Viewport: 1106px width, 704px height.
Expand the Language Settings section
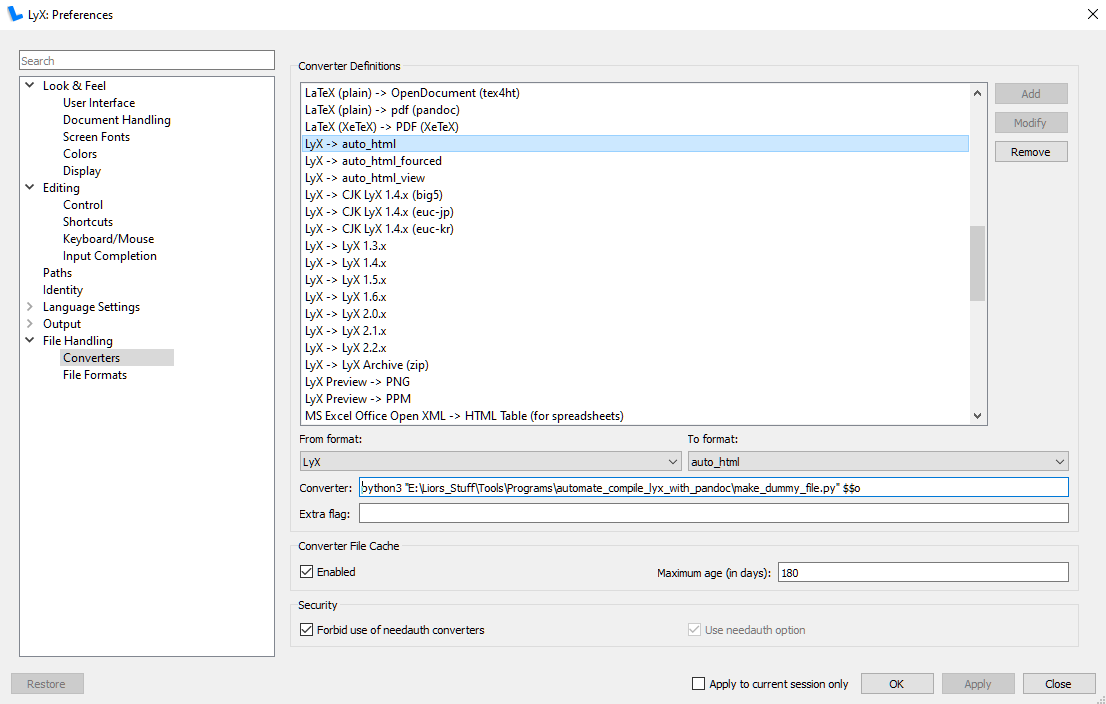pyautogui.click(x=30, y=307)
